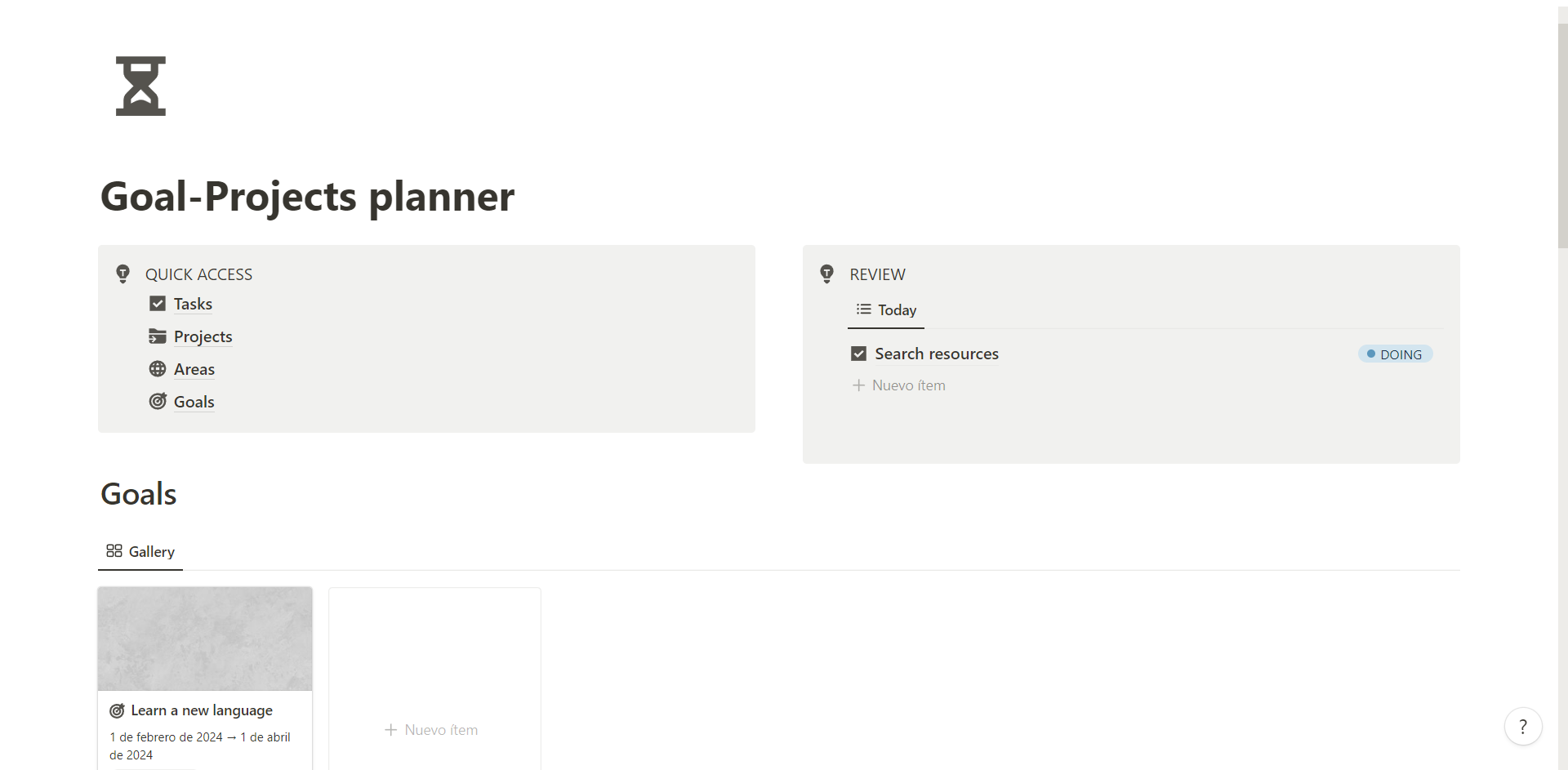
Task: Click the hourglass page icon
Action: (140, 86)
